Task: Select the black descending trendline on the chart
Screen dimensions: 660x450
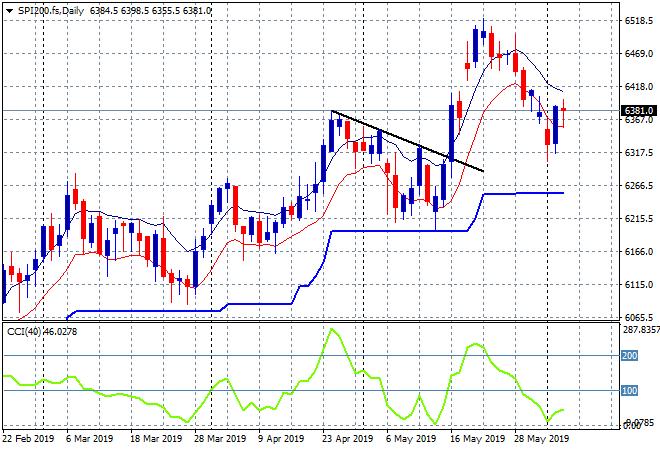Action: (407, 141)
